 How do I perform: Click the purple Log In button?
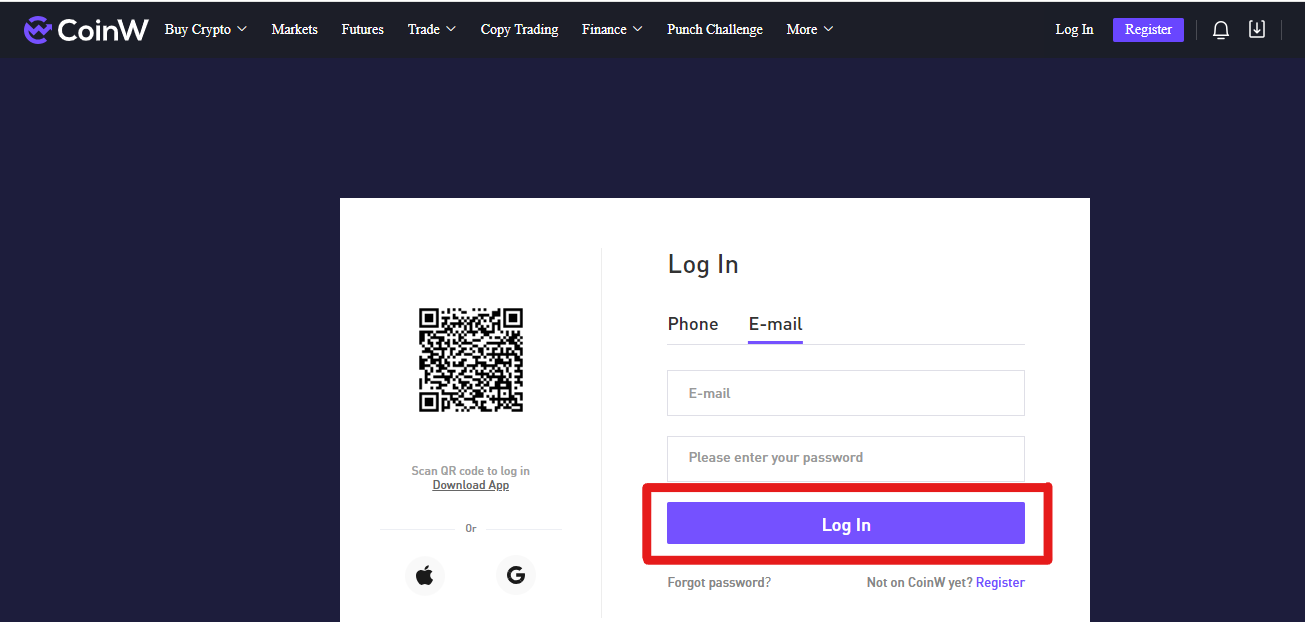coord(846,524)
